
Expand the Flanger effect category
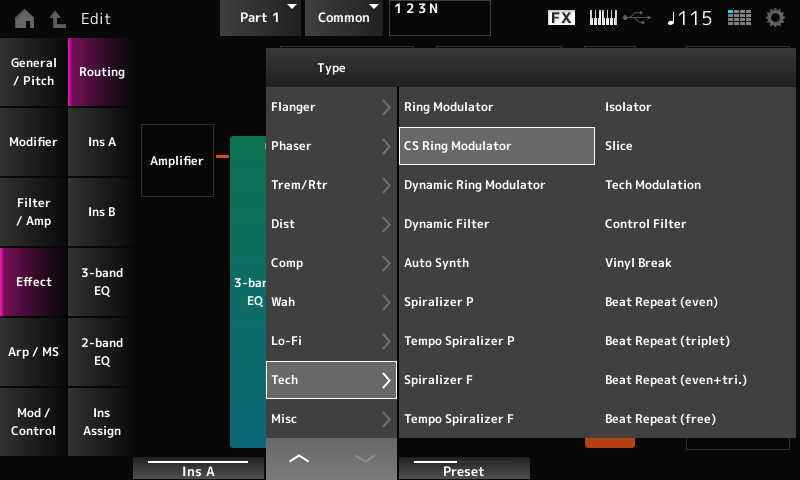331,107
